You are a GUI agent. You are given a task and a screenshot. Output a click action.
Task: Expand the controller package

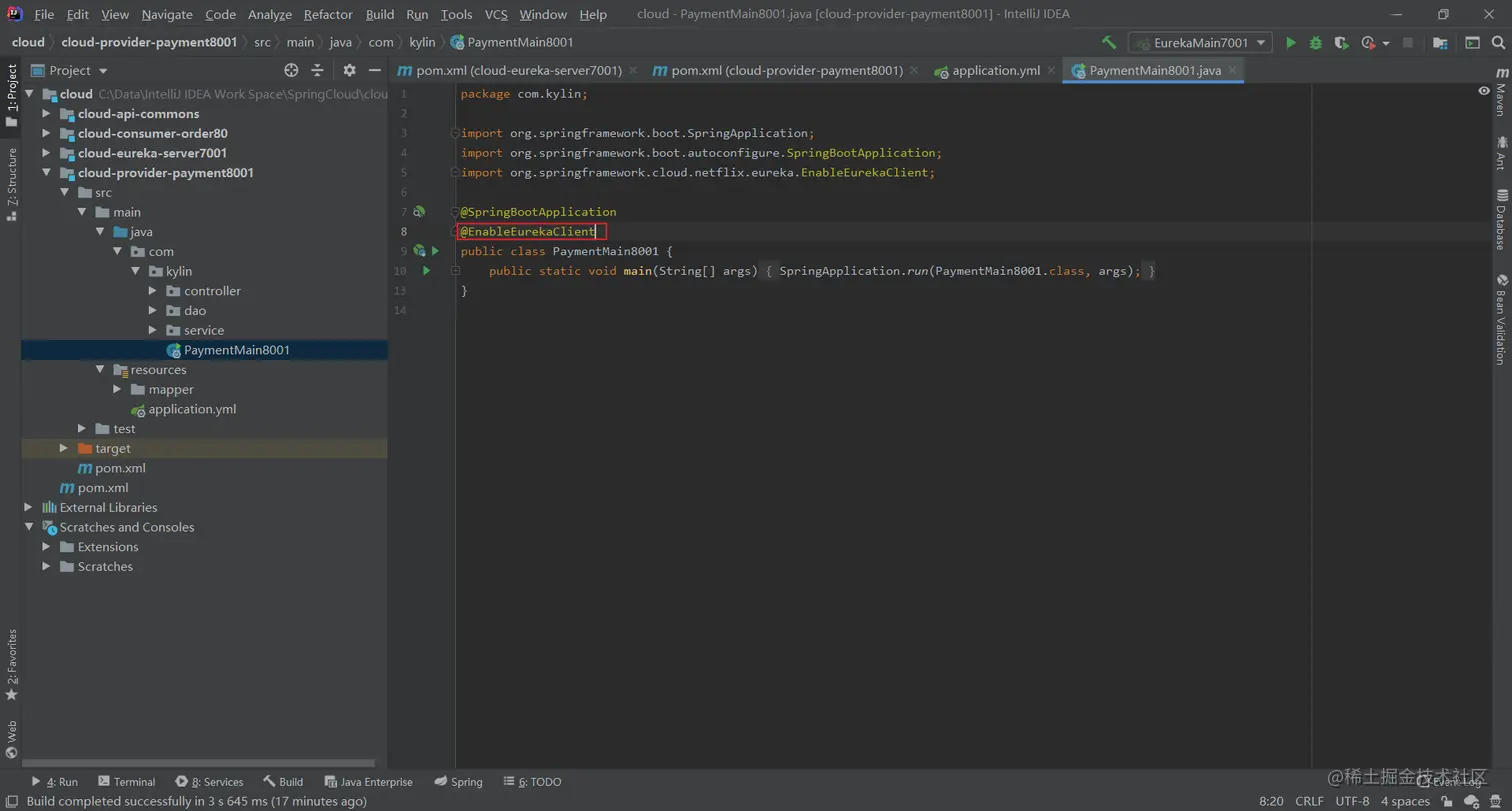click(152, 291)
